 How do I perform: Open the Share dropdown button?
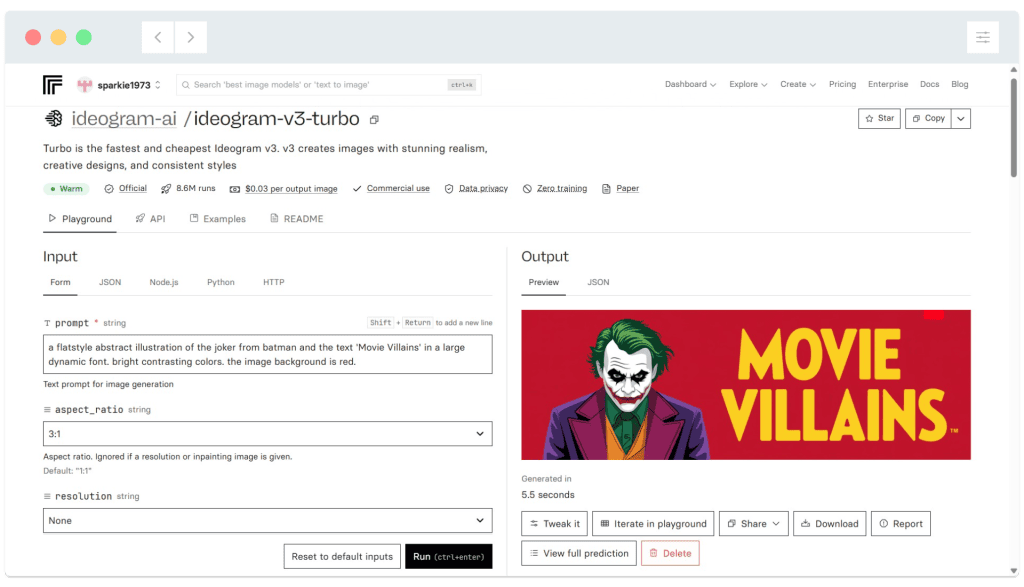[x=754, y=524]
